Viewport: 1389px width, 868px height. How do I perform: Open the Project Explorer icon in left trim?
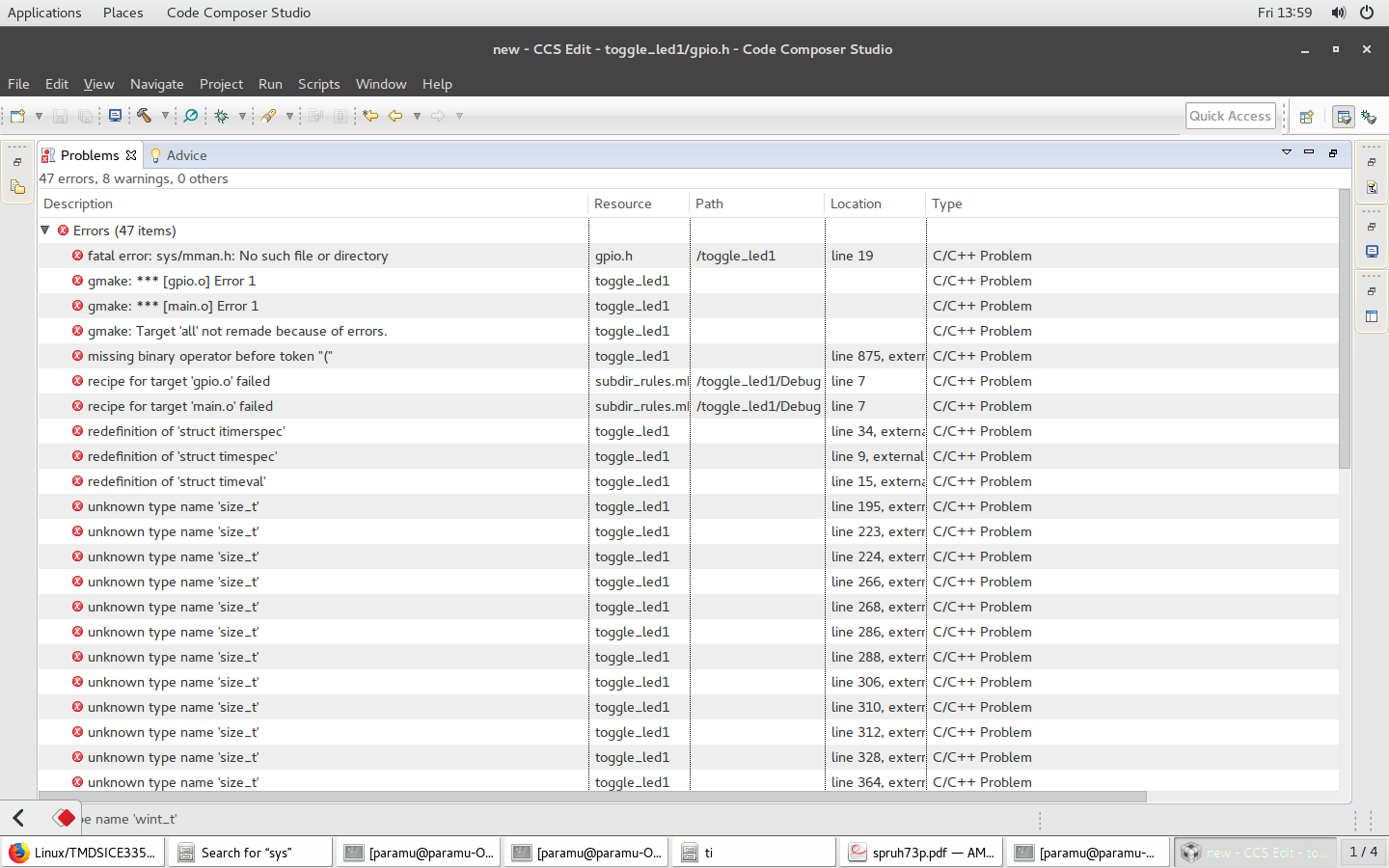pyautogui.click(x=17, y=187)
